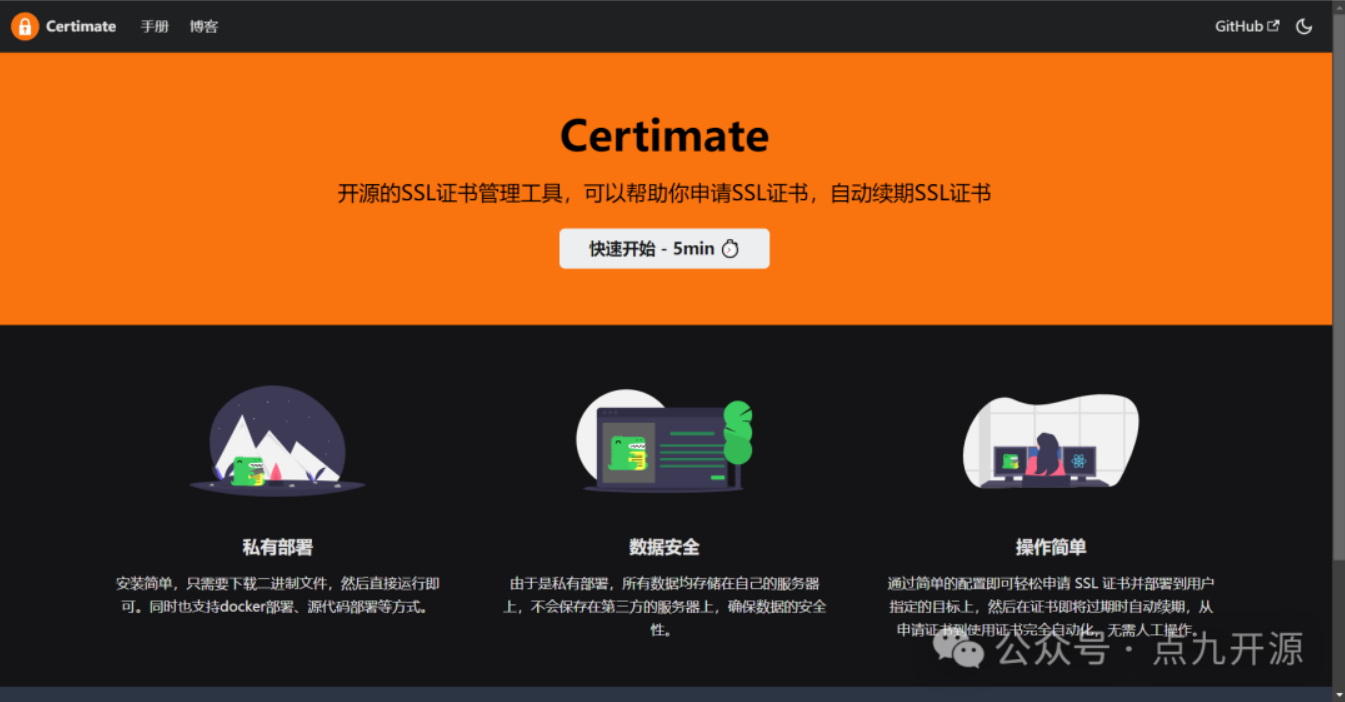
Task: Click the large Certimate hero title
Action: [x=664, y=135]
